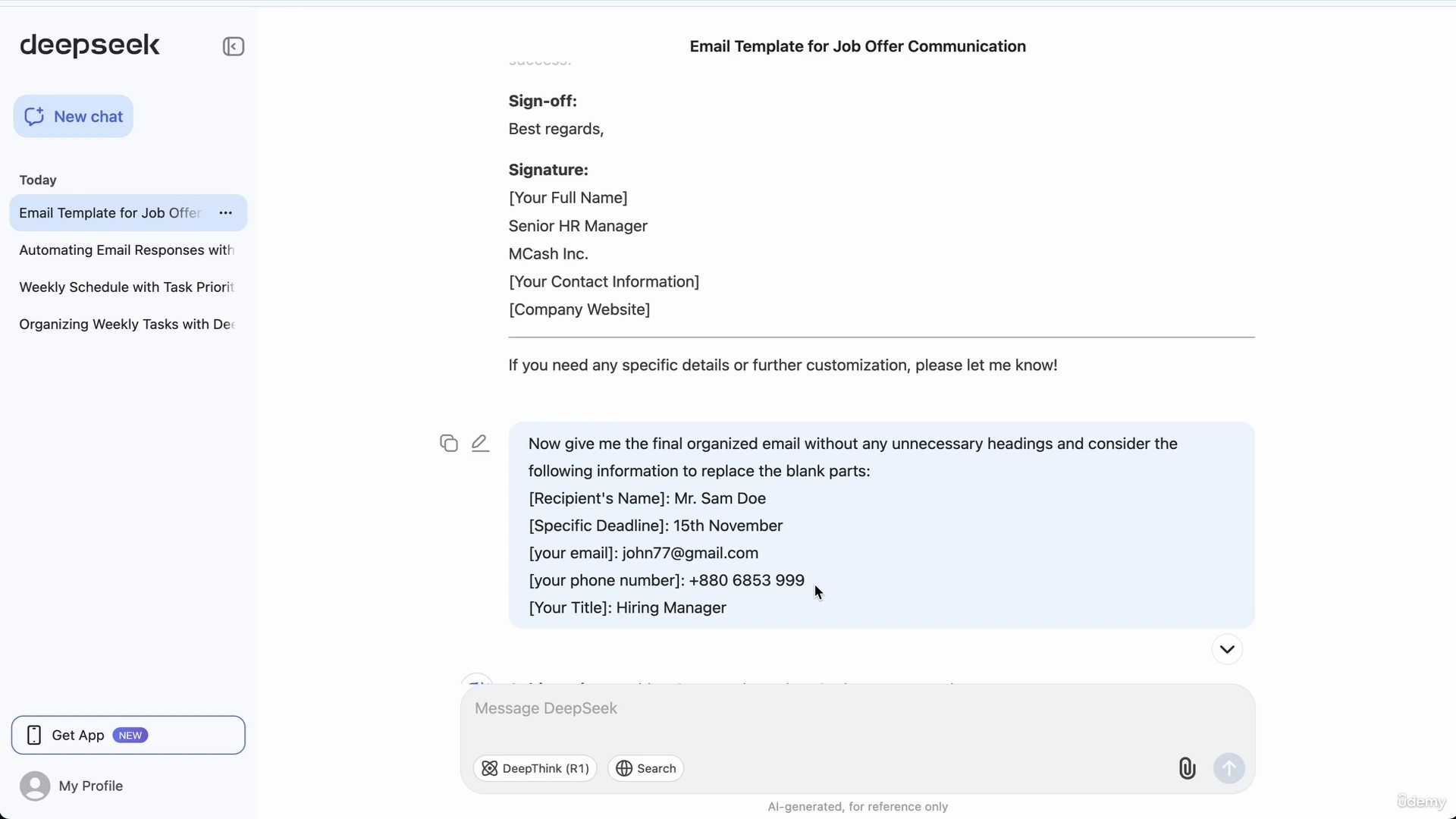Click '[Your Contact Information]' text
This screenshot has height=819, width=1456.
click(x=604, y=282)
